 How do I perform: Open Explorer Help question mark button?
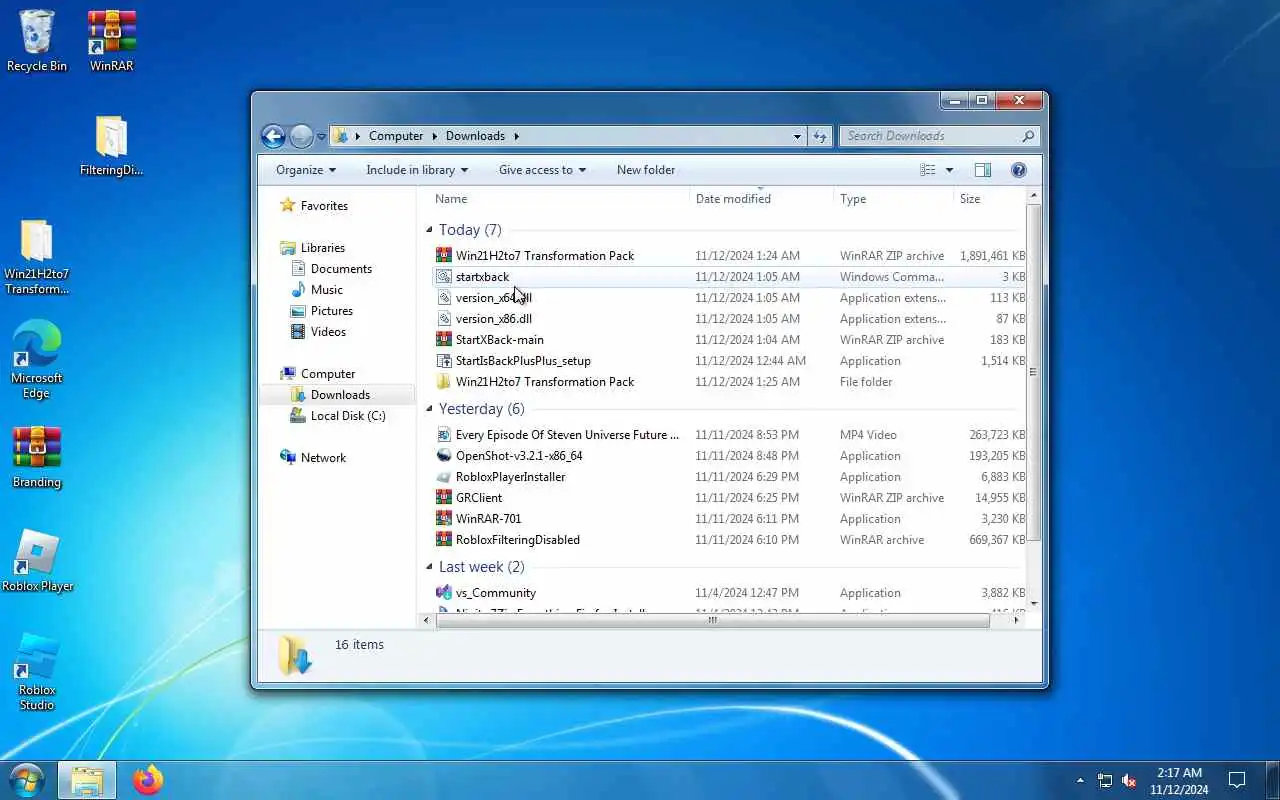(1019, 170)
